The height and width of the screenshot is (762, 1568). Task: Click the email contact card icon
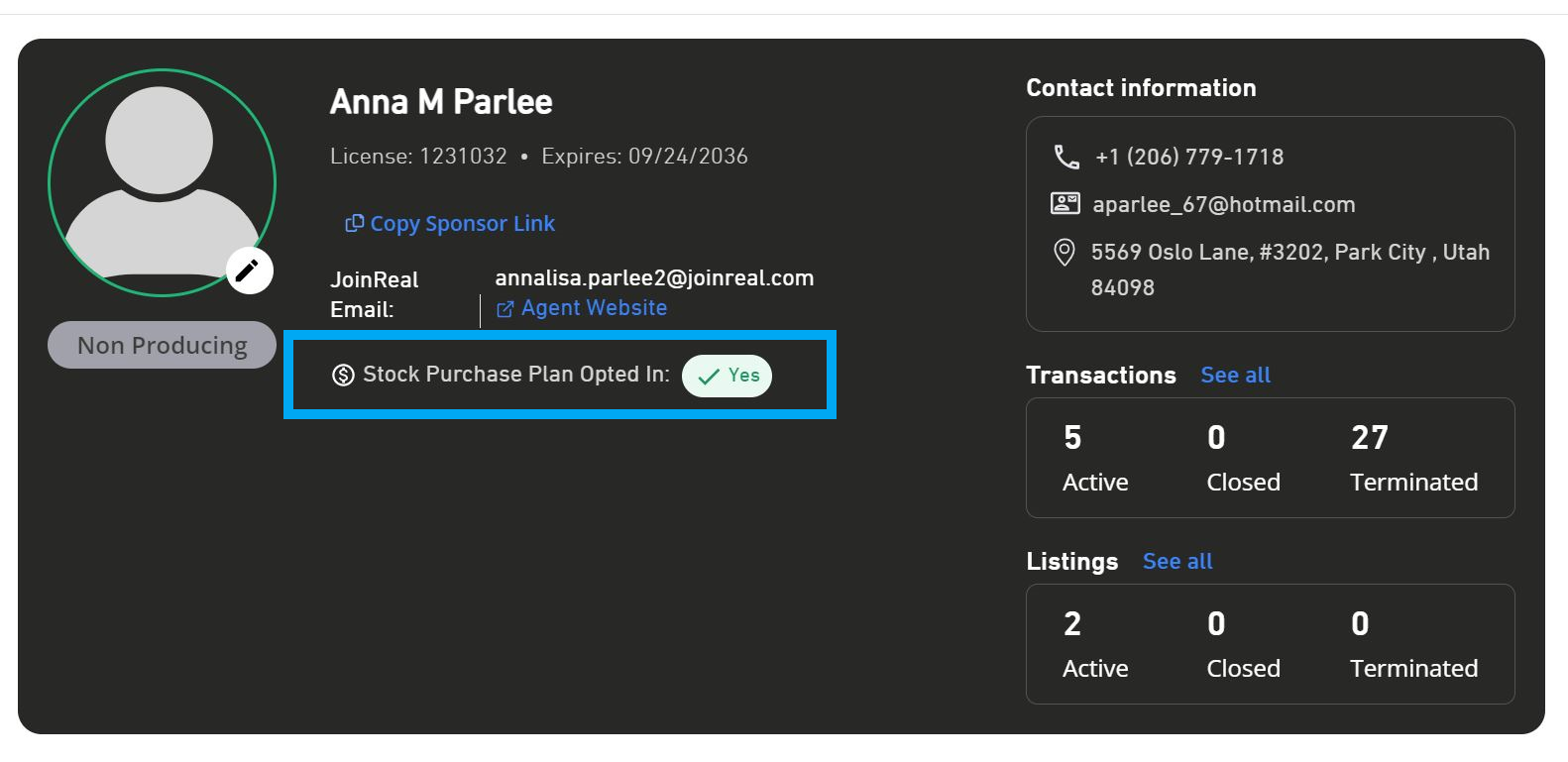click(x=1064, y=204)
